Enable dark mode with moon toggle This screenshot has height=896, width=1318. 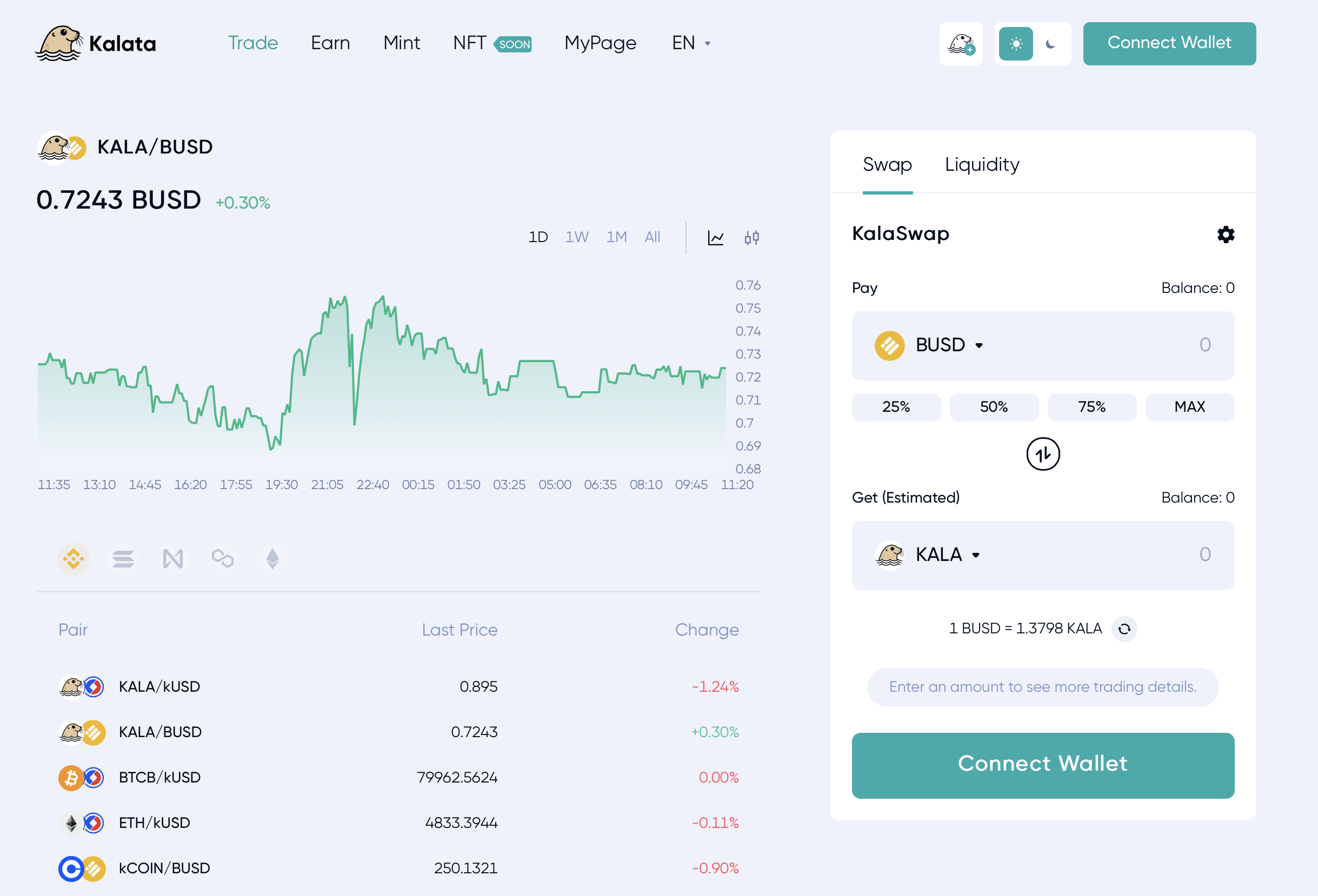click(1050, 44)
